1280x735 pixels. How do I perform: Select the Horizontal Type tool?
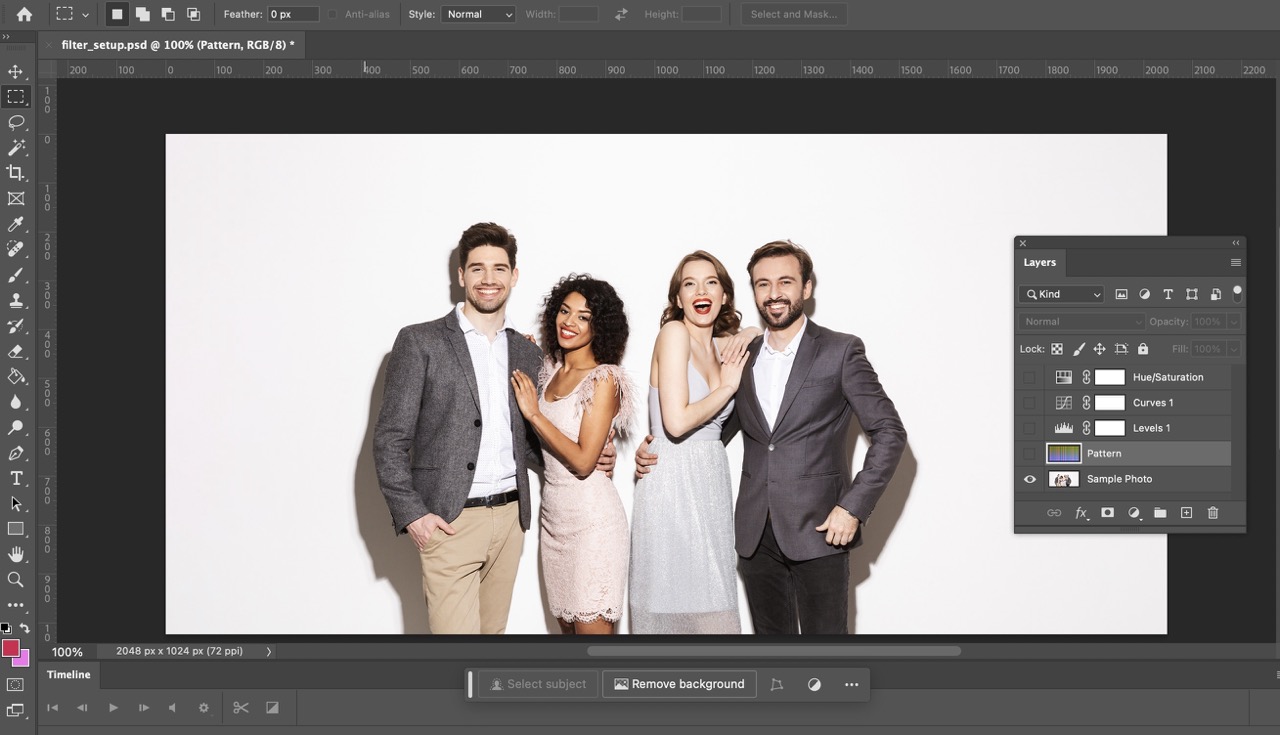click(x=16, y=478)
